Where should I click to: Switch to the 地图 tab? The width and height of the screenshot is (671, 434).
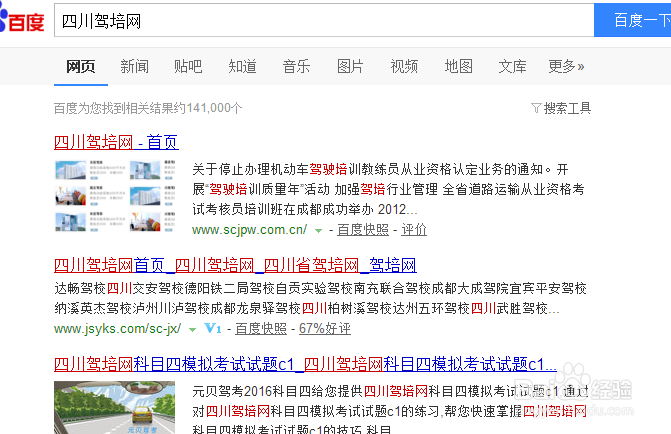458,66
